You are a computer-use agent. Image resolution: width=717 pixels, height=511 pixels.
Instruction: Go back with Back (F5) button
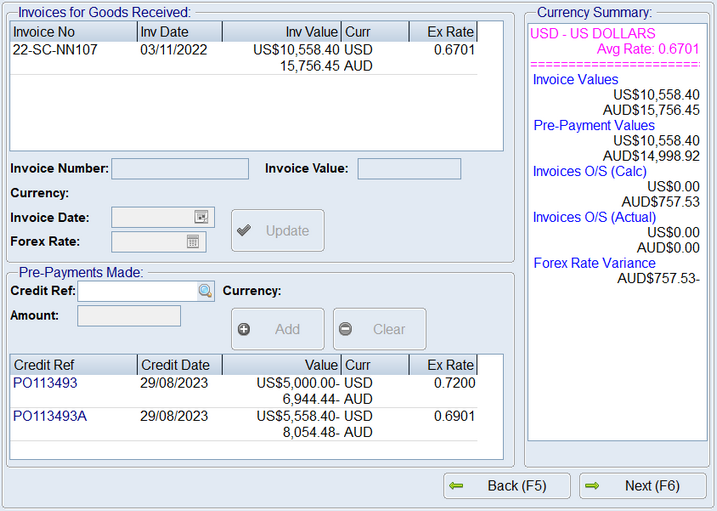pyautogui.click(x=507, y=486)
